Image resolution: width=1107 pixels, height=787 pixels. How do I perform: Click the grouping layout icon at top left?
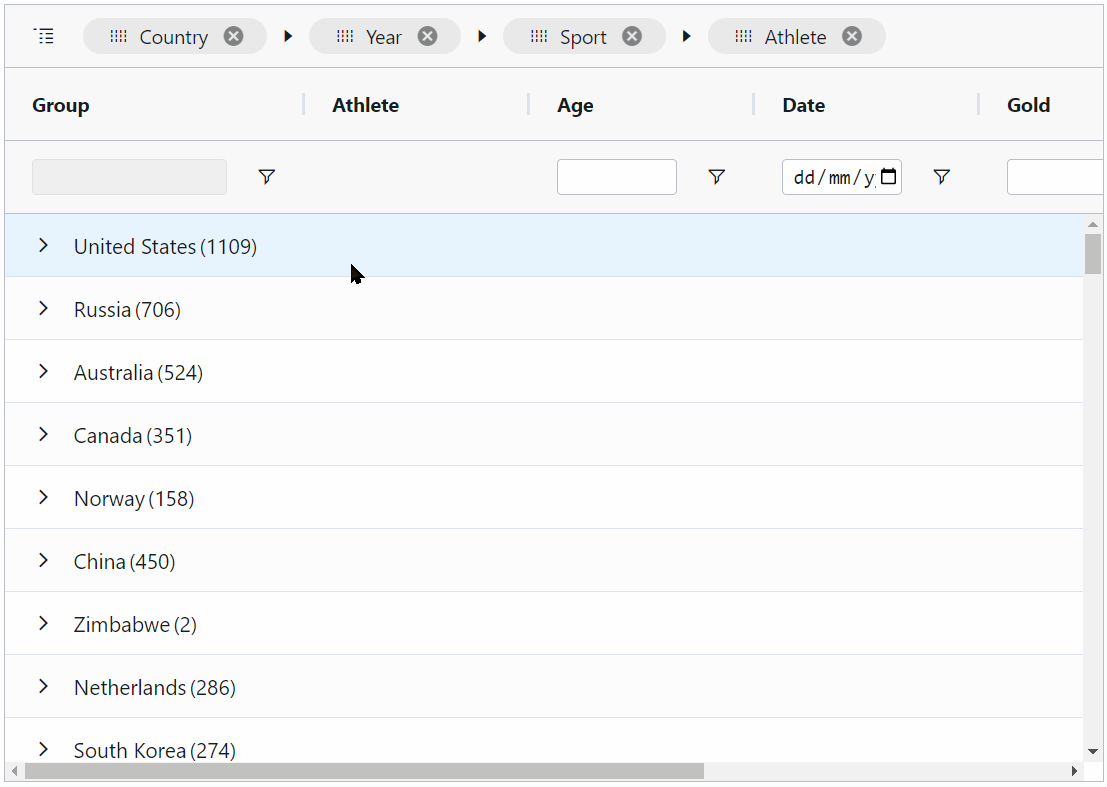[x=44, y=35]
